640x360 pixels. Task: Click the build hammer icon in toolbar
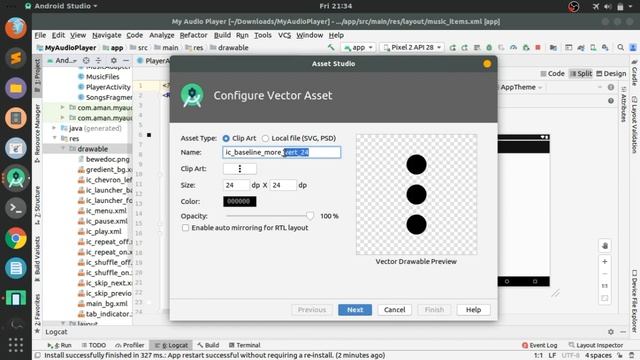(331, 48)
